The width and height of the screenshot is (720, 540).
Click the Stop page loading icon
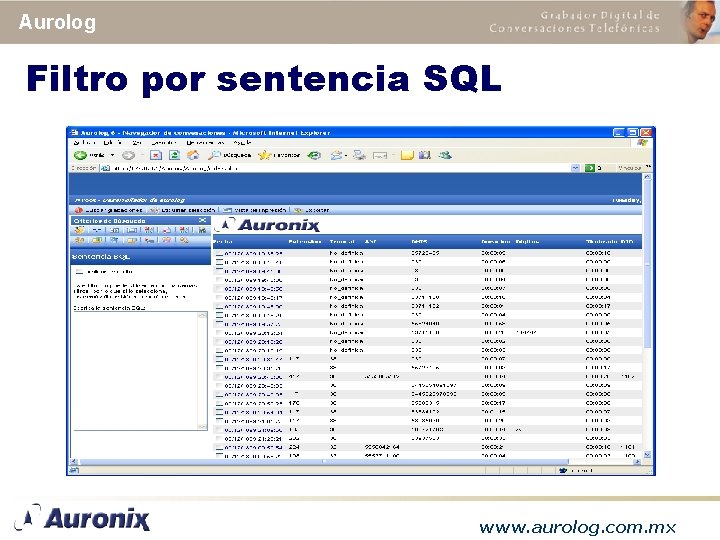pos(156,155)
